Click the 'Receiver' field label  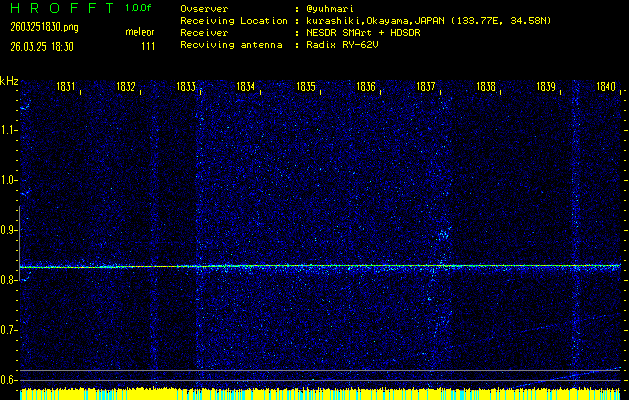(204, 33)
